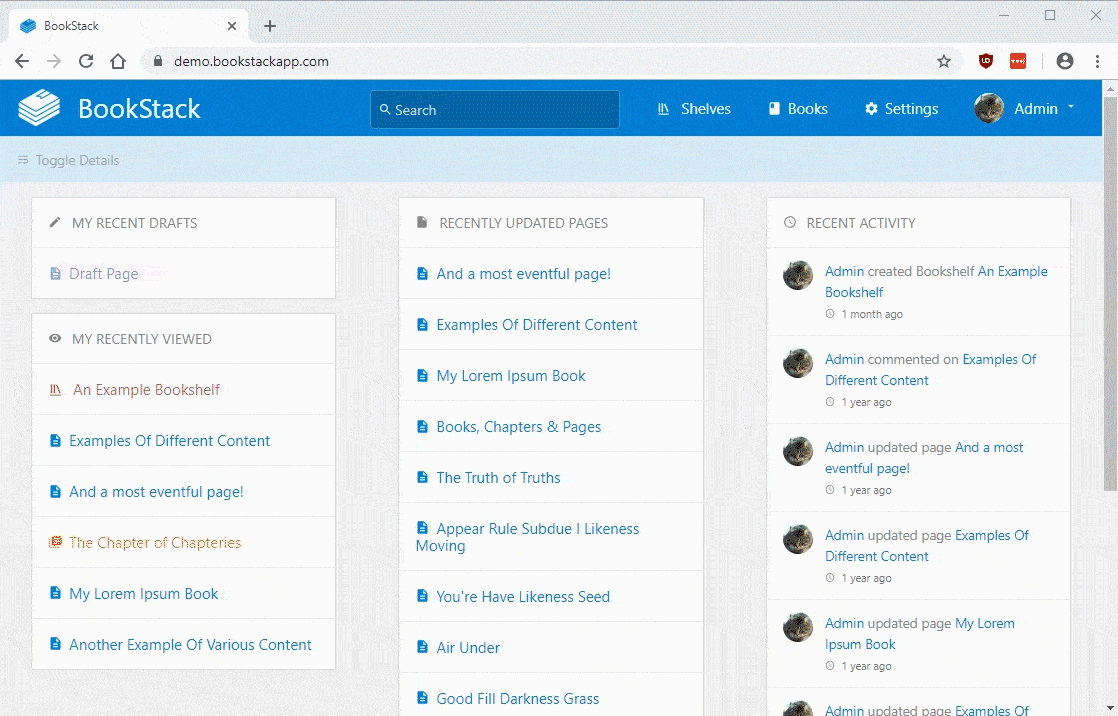Screen dimensions: 1118x716
Task: Close the BookStack browser tab
Action: coord(232,26)
